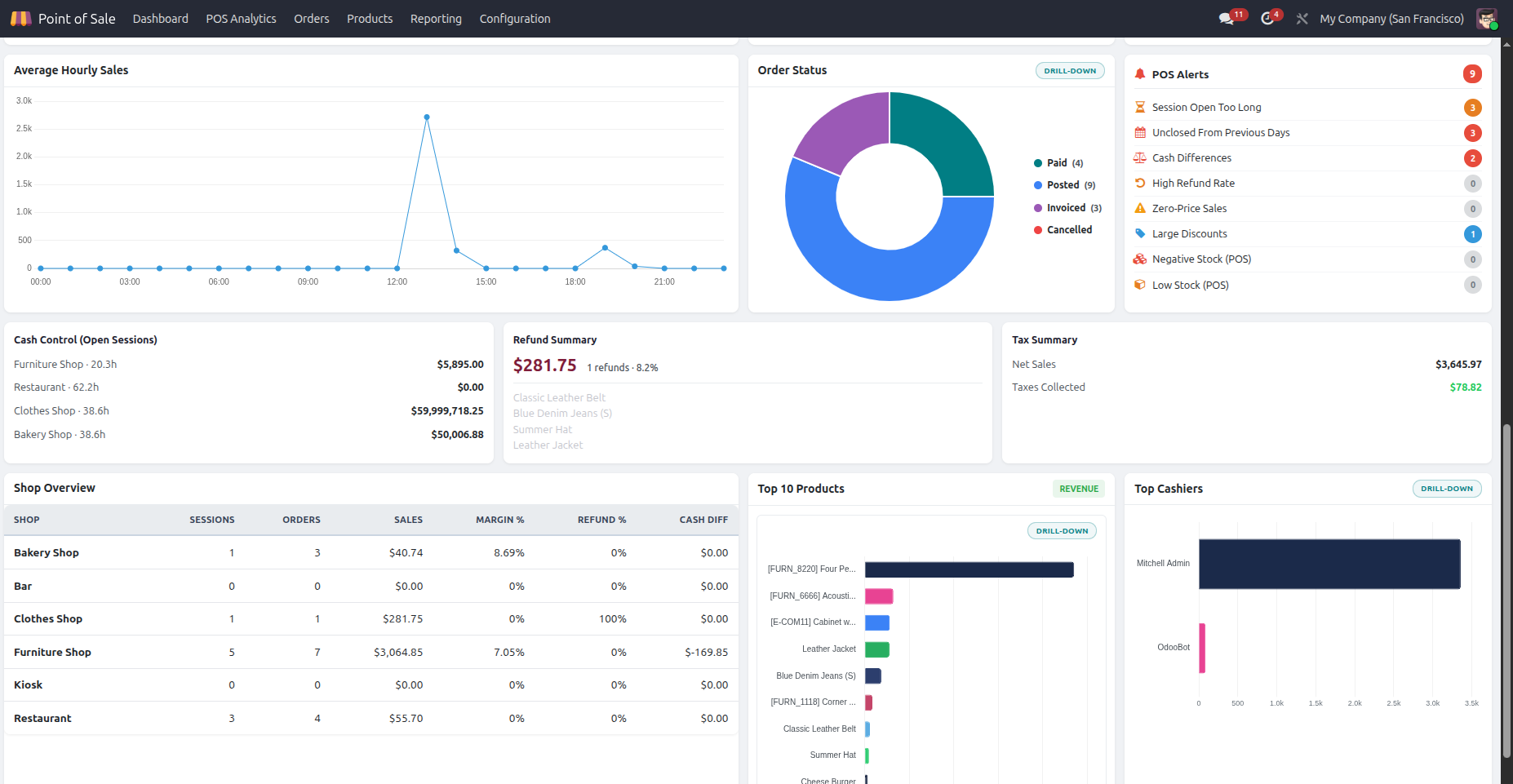Toggle the Cancelled legend entry
Screen dimensions: 1513x784
coord(1063,230)
